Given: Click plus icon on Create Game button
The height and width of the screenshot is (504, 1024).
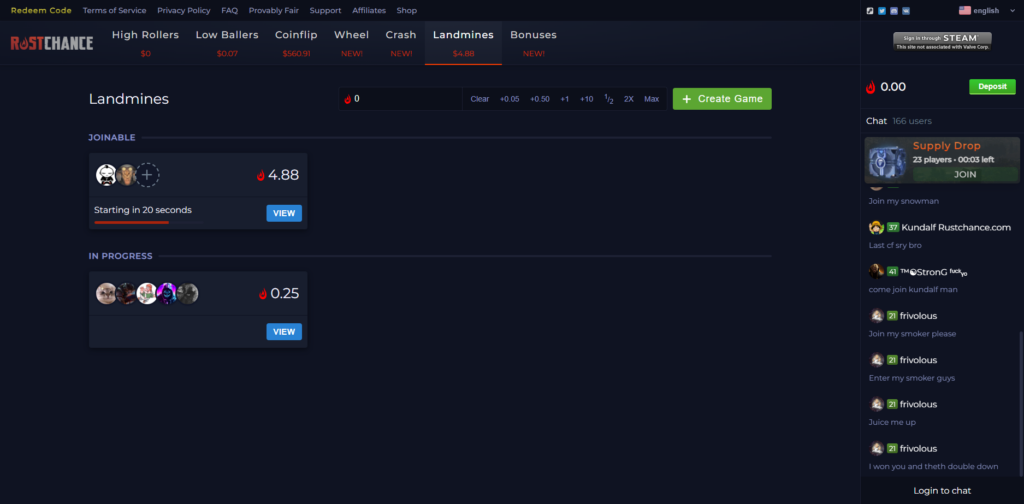Looking at the screenshot, I should [x=686, y=99].
